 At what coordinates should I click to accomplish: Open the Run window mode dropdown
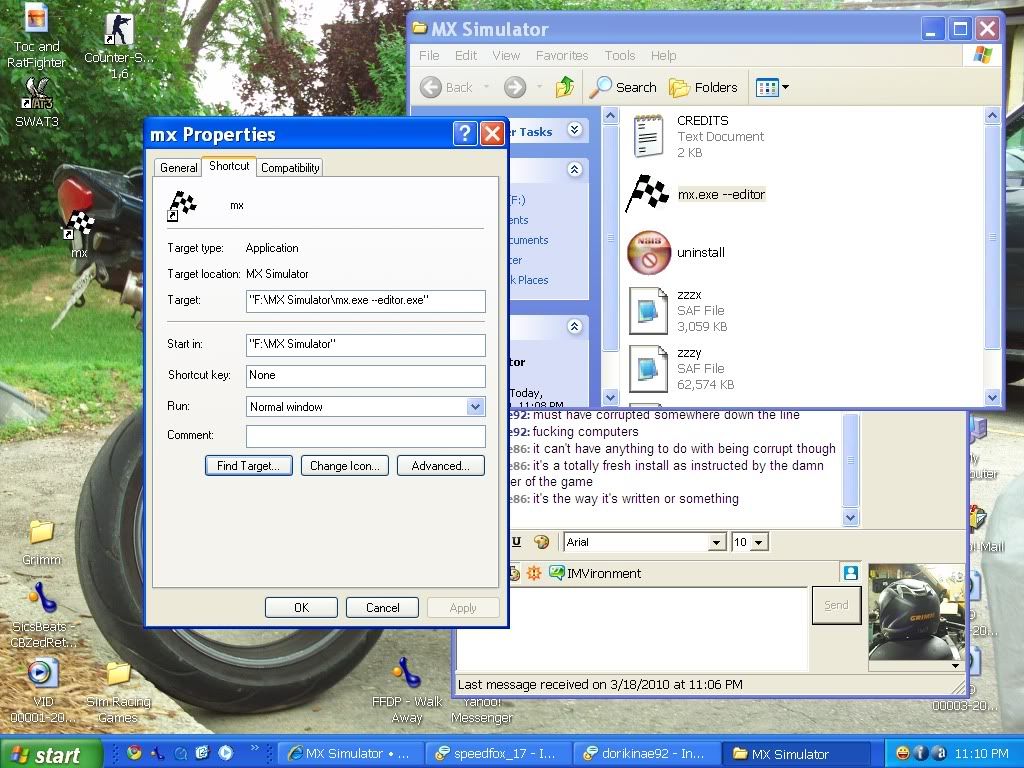point(475,407)
